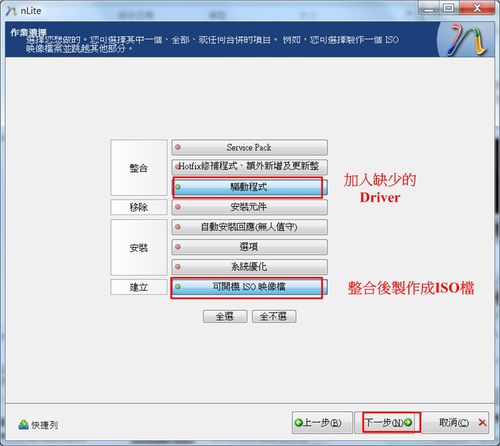This screenshot has height=446, width=500.
Task: Toggle the 安裝元件 removal option
Action: (x=249, y=207)
